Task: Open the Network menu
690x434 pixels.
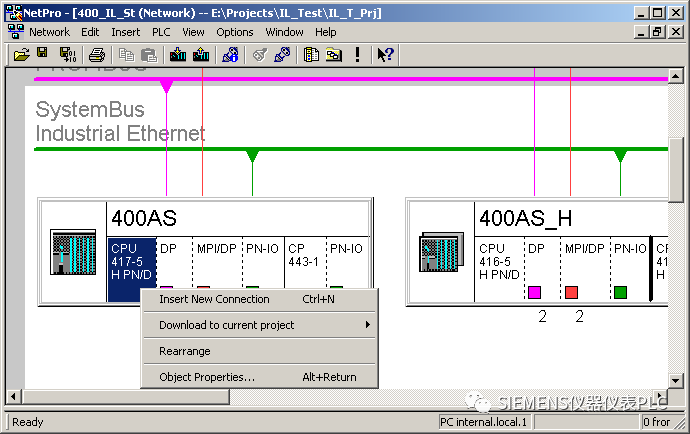Action: (x=49, y=32)
